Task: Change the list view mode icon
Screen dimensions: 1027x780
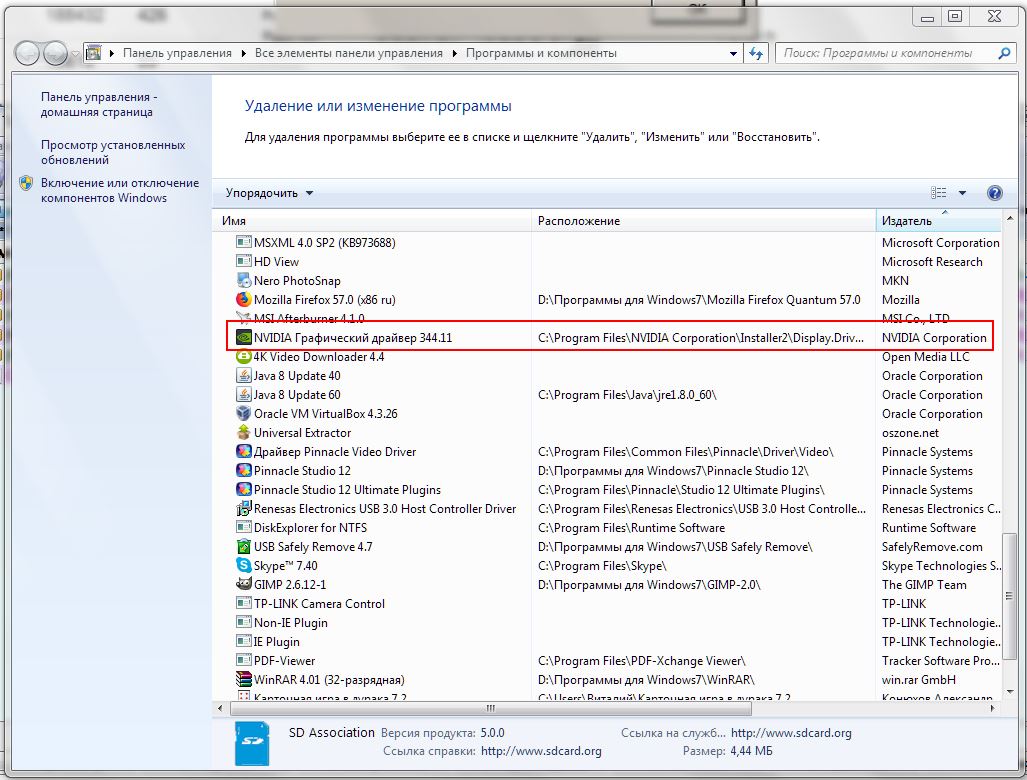Action: pyautogui.click(x=939, y=193)
